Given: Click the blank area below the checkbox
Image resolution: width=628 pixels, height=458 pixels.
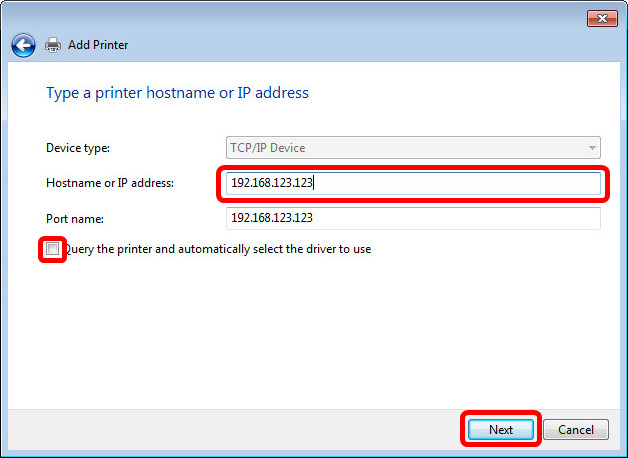Looking at the screenshot, I should tap(300, 330).
